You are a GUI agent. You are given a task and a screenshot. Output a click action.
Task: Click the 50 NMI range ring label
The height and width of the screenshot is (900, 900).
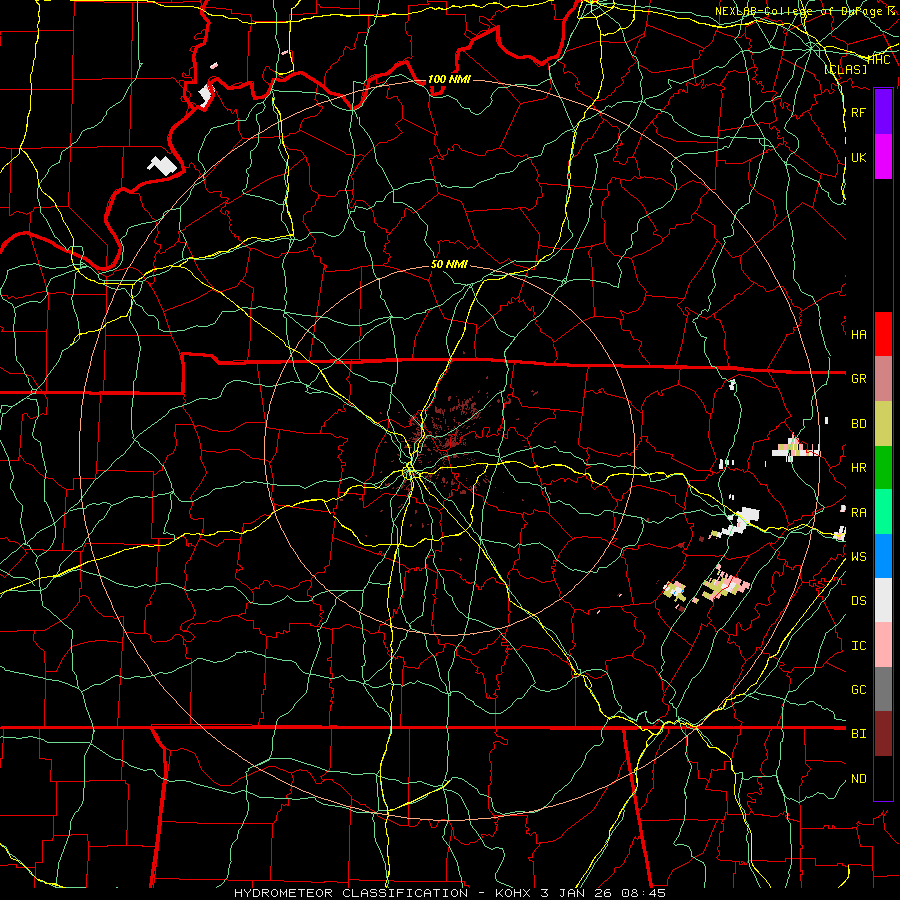point(449,264)
